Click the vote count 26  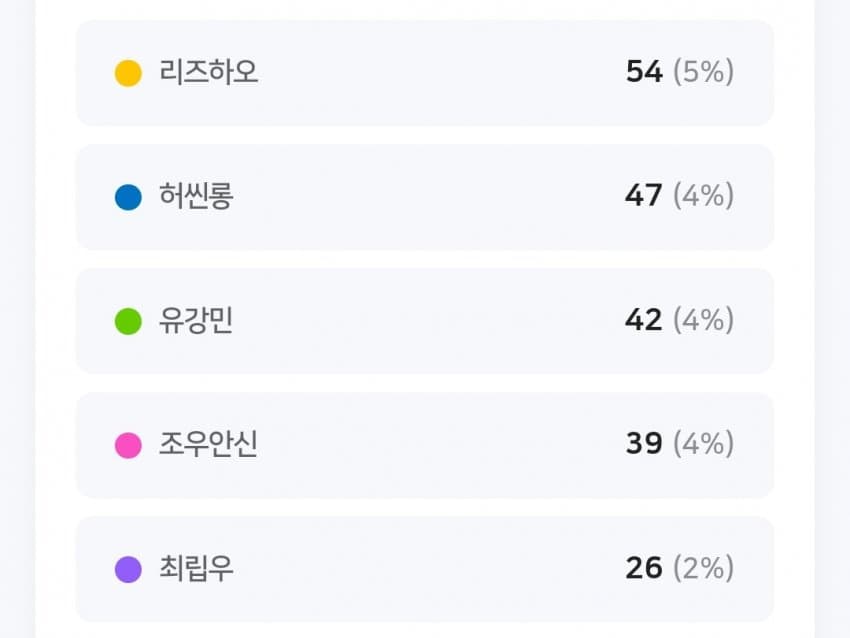pyautogui.click(x=644, y=568)
